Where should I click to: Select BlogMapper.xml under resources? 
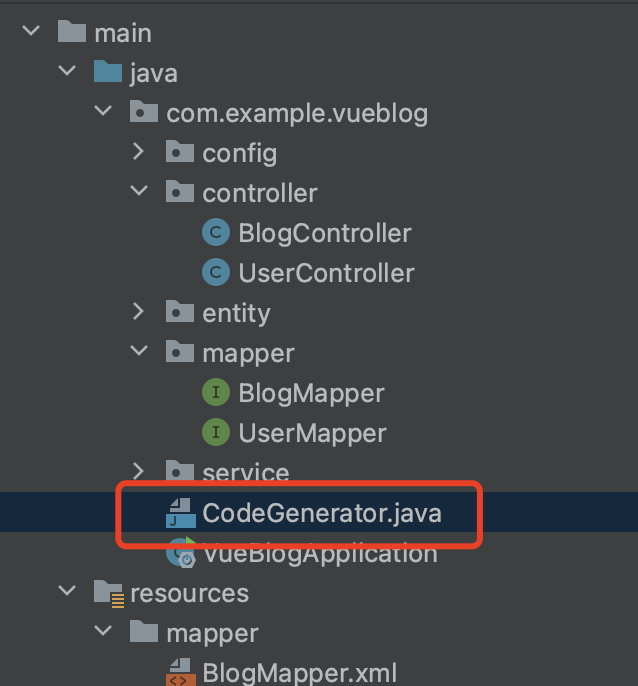click(x=300, y=672)
